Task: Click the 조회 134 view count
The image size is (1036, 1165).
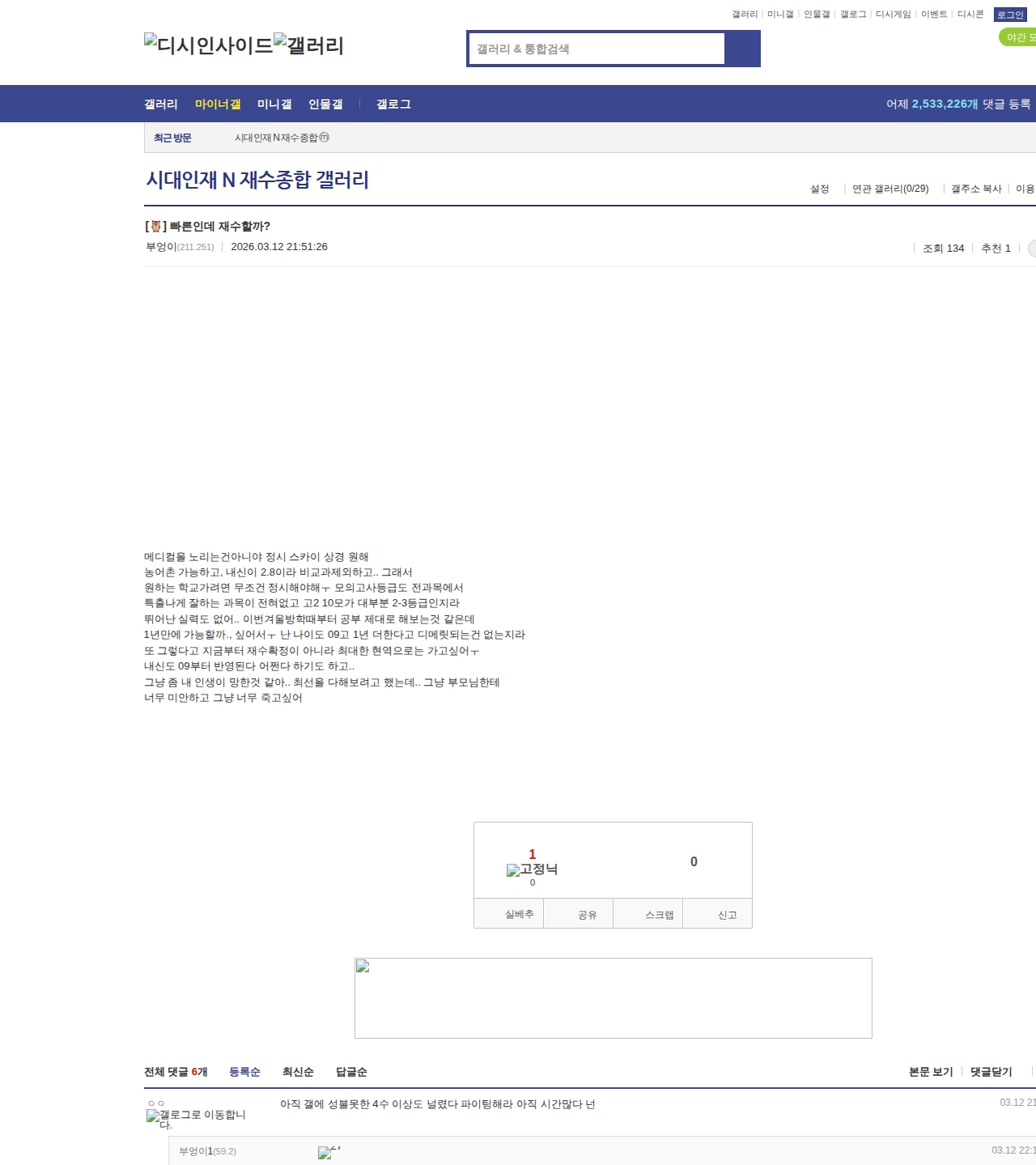Action: (x=944, y=249)
